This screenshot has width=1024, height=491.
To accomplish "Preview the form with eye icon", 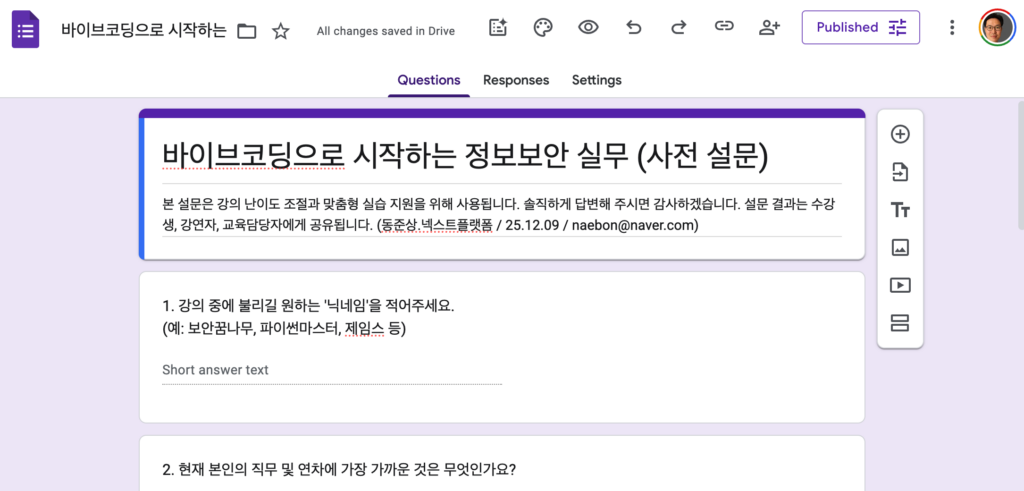I will (x=588, y=28).
